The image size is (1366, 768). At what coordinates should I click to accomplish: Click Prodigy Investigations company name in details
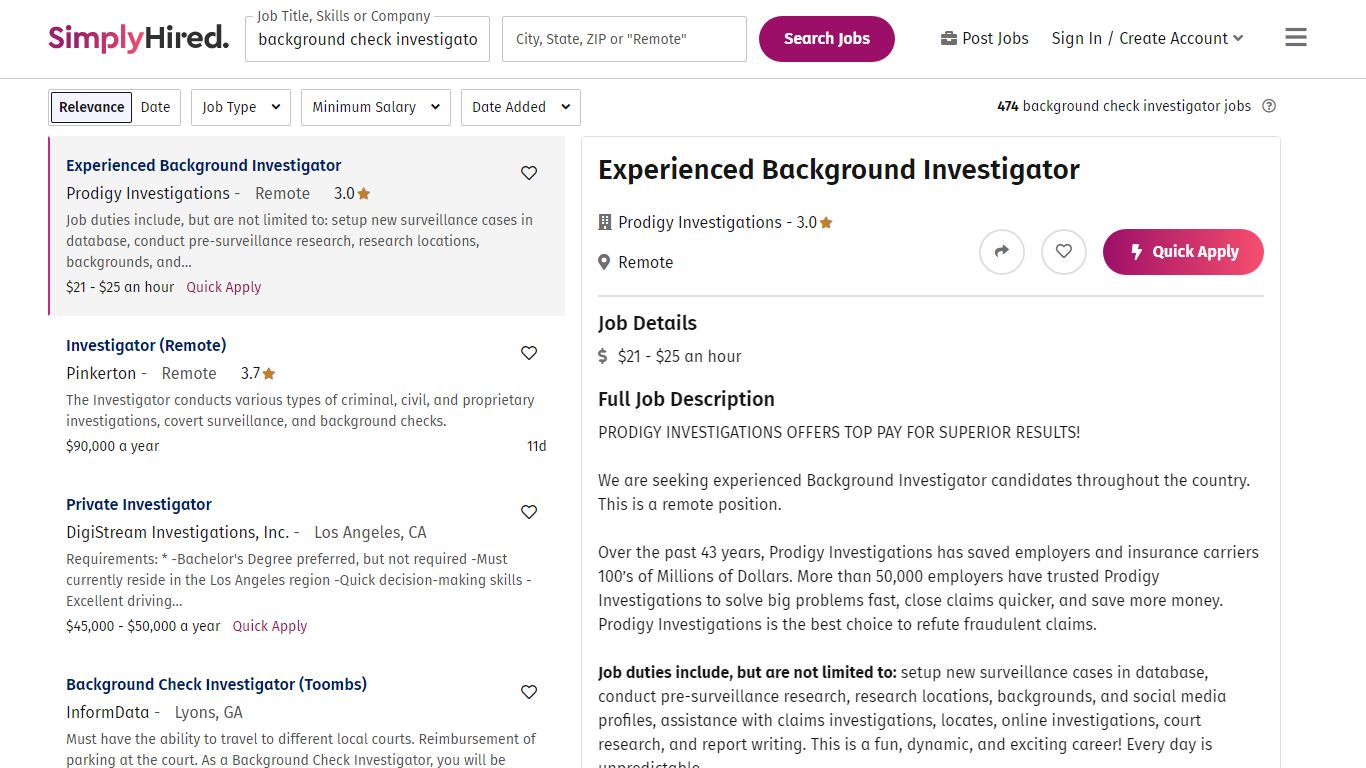point(700,222)
